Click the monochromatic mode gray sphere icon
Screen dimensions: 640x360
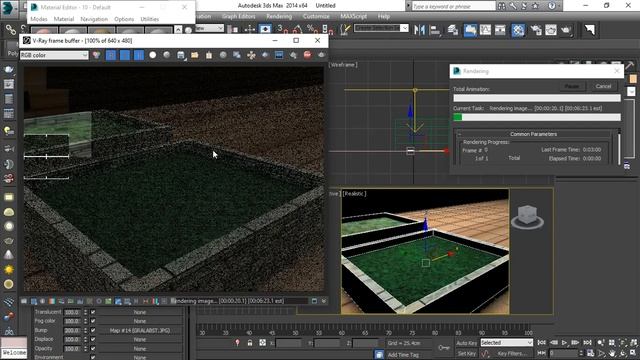coord(167,55)
